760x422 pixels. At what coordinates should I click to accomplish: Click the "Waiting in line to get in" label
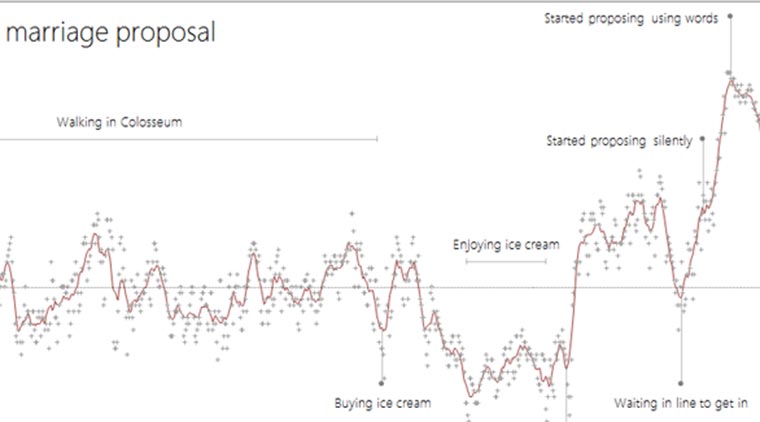[680, 404]
